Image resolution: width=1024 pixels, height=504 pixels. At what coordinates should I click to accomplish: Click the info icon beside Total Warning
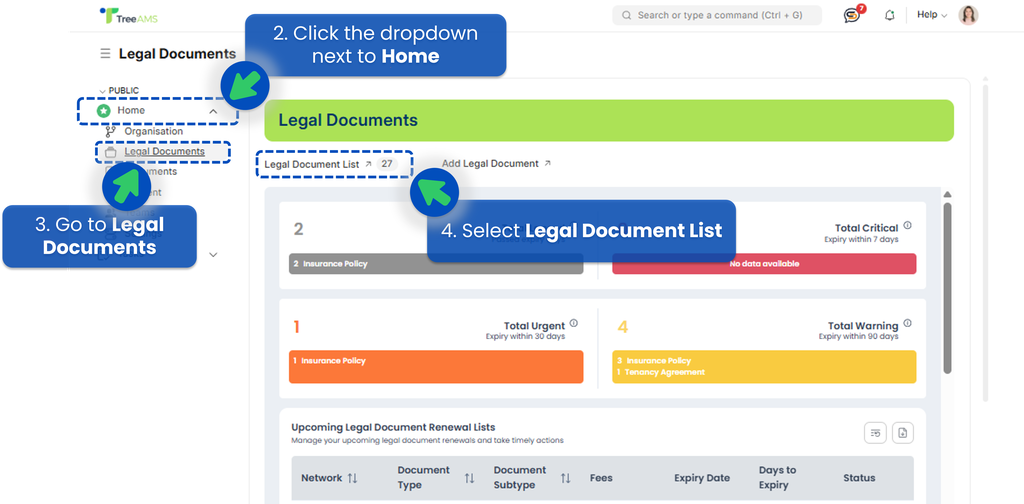(908, 324)
